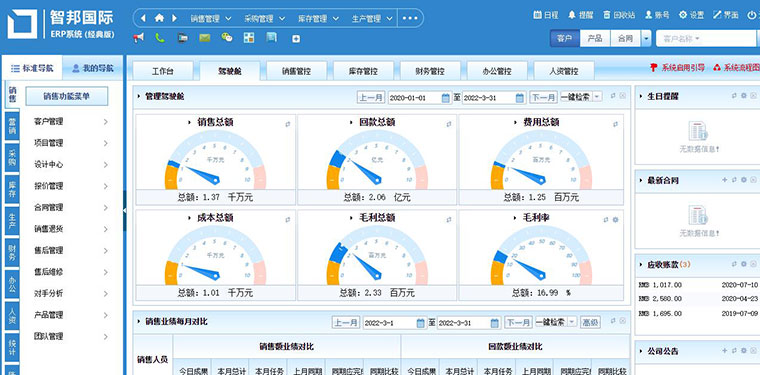760x375 pixels.
Task: Add new item in 最新合同 panel
Action: pyautogui.click(x=725, y=180)
